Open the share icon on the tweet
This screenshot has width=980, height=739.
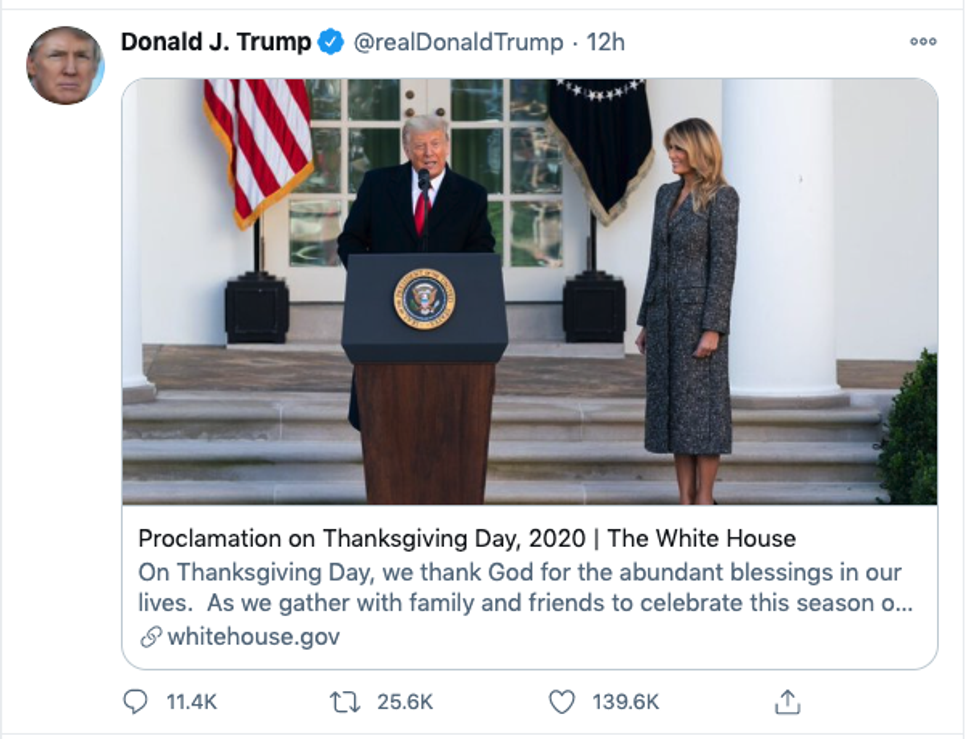788,702
